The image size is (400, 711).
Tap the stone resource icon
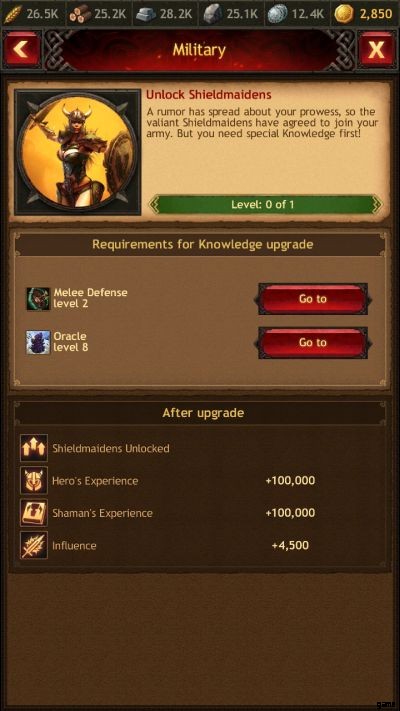[x=212, y=14]
